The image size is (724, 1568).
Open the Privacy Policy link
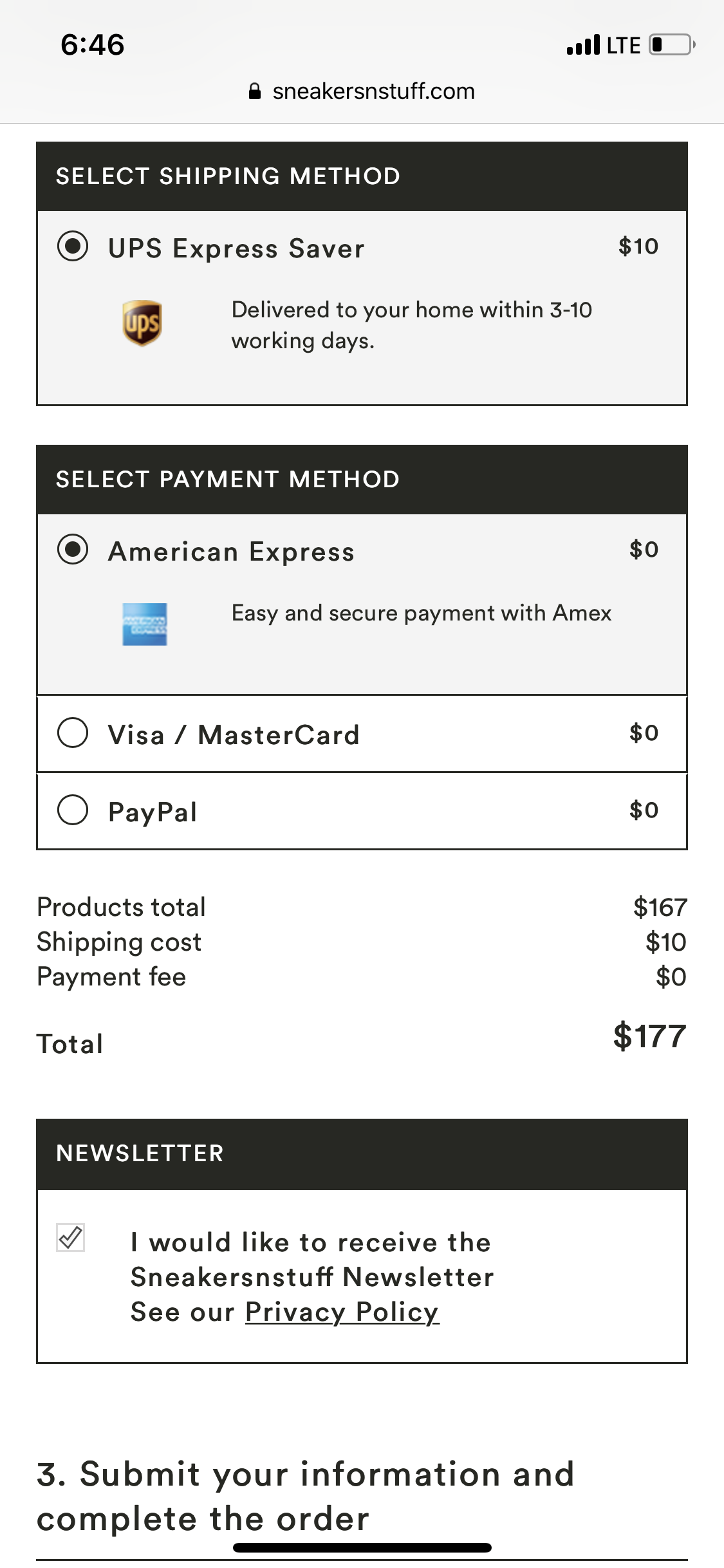pyautogui.click(x=342, y=1312)
